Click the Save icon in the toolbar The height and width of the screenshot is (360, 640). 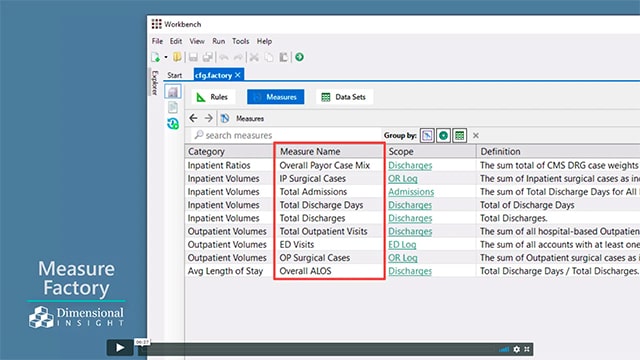pos(193,57)
